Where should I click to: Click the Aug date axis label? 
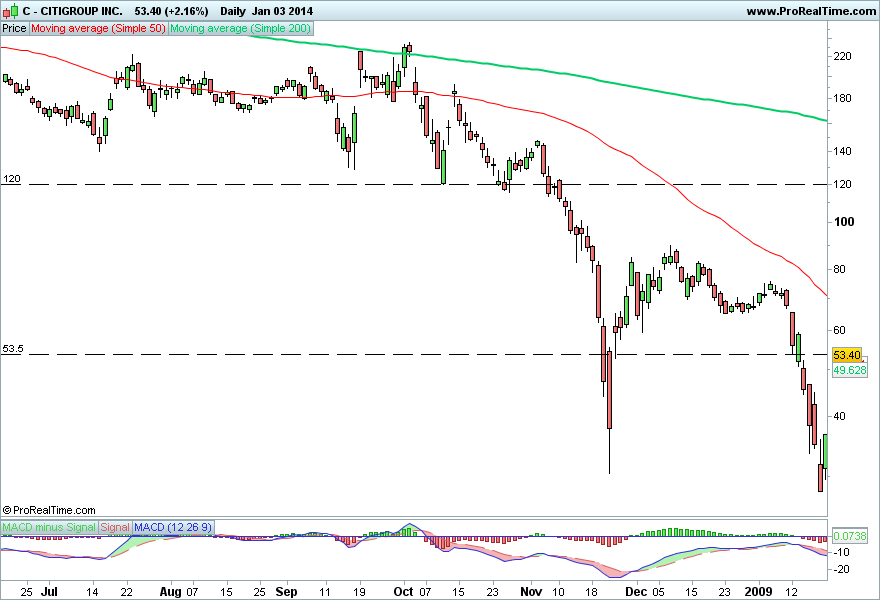click(x=170, y=592)
